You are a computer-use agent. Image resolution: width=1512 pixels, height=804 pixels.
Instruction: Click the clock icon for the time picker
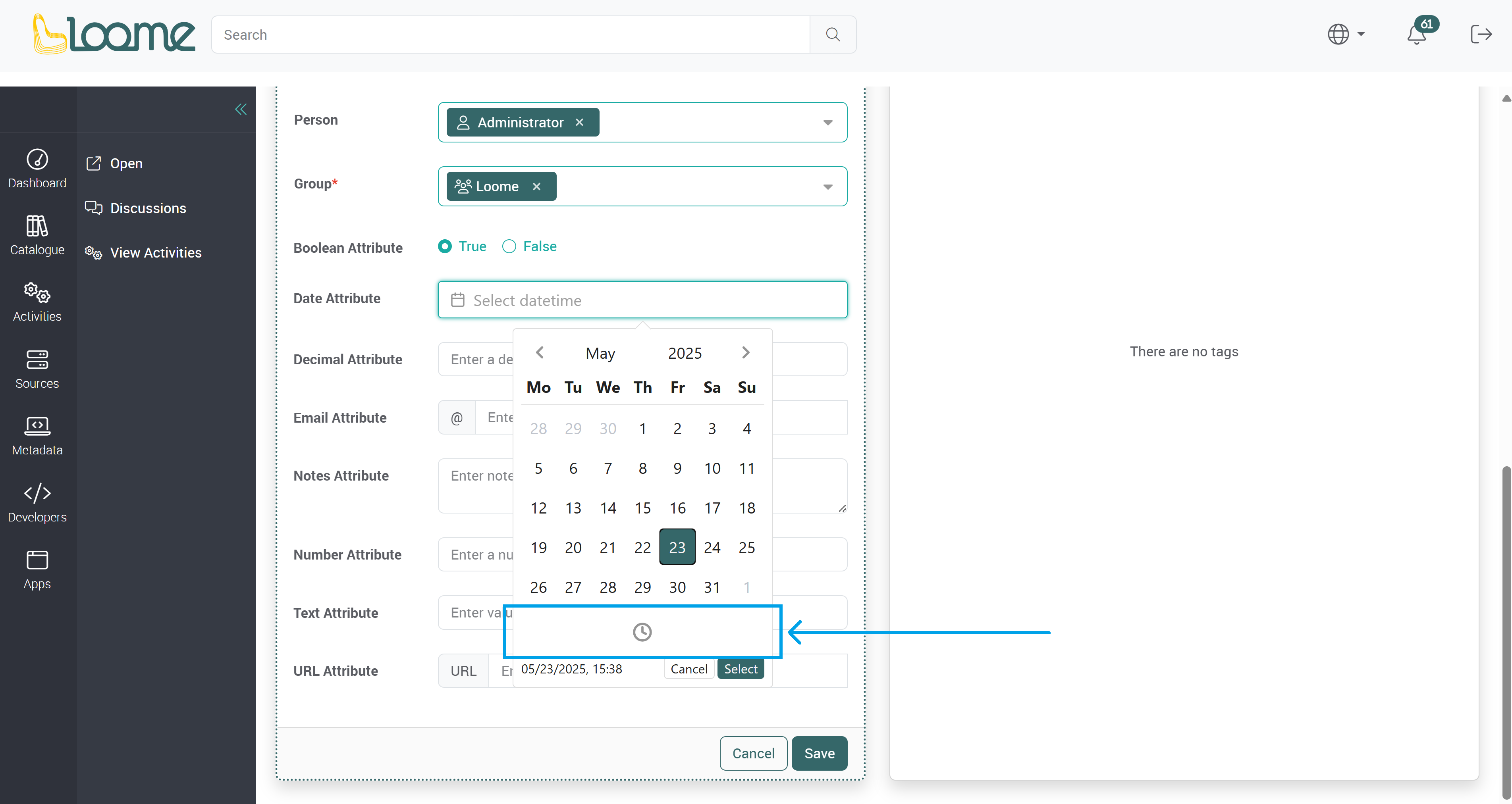click(642, 632)
